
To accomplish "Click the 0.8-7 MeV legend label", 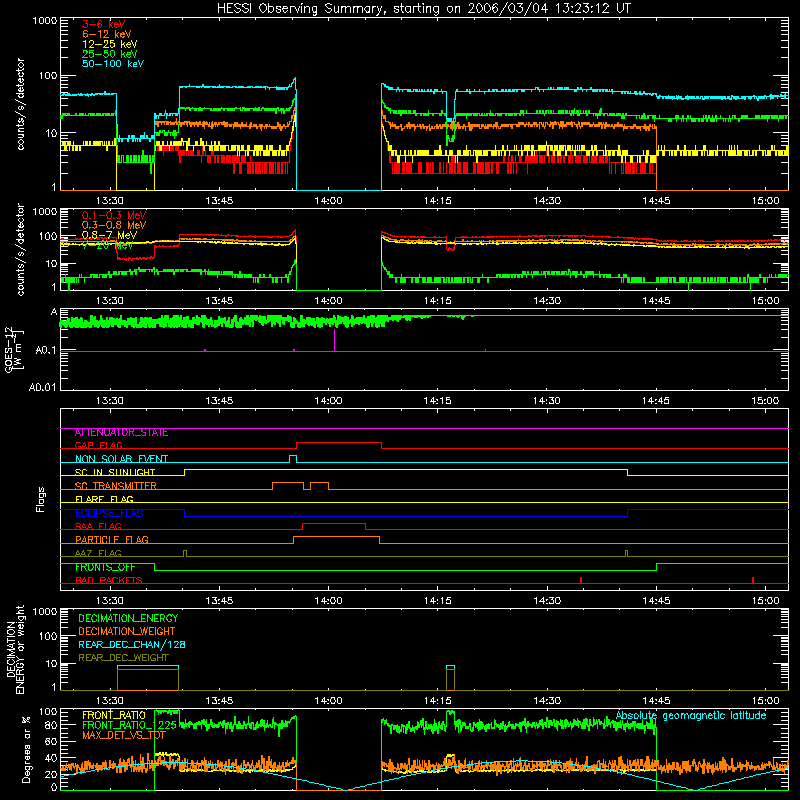I will pos(109,235).
